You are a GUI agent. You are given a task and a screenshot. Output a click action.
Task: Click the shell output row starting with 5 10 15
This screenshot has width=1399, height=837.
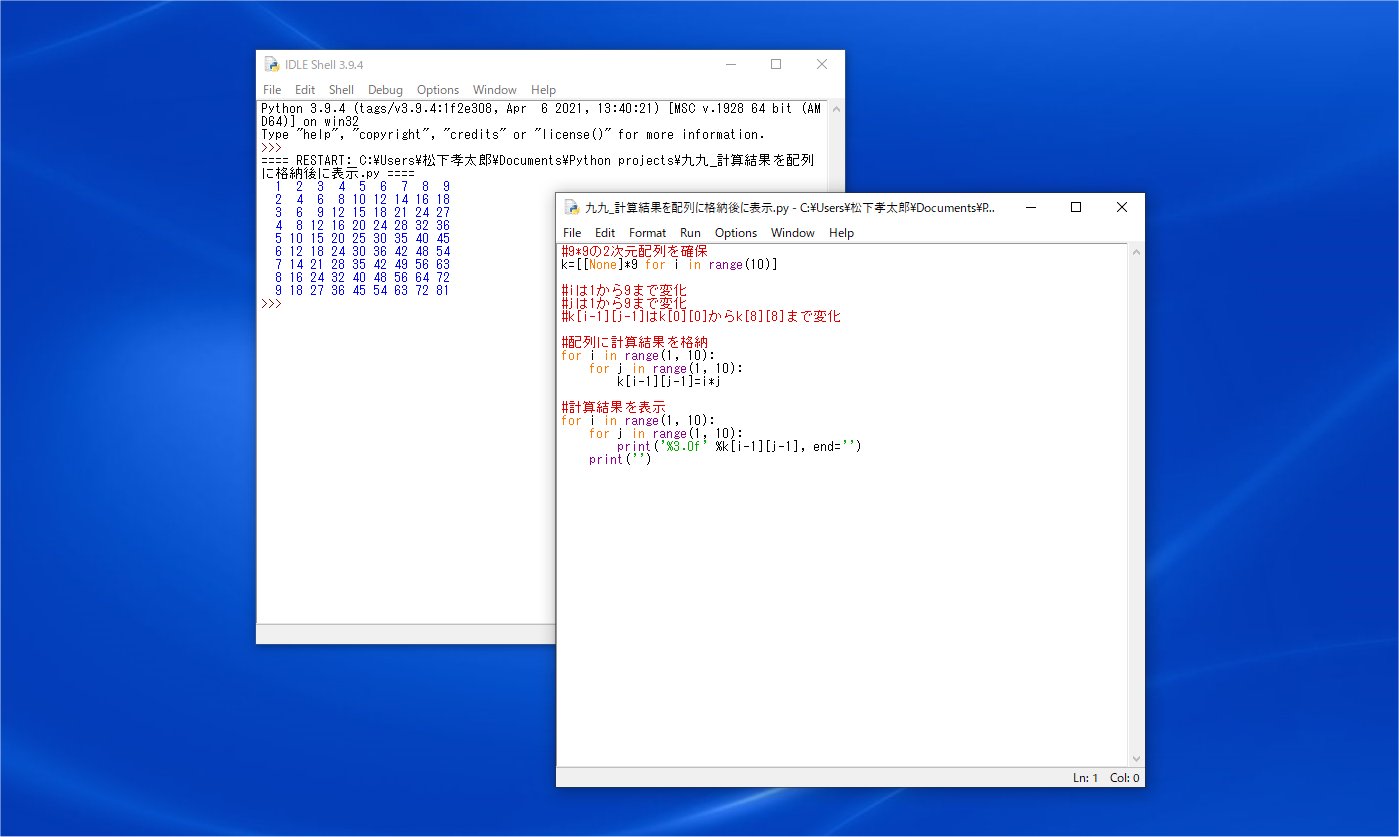[x=362, y=239]
